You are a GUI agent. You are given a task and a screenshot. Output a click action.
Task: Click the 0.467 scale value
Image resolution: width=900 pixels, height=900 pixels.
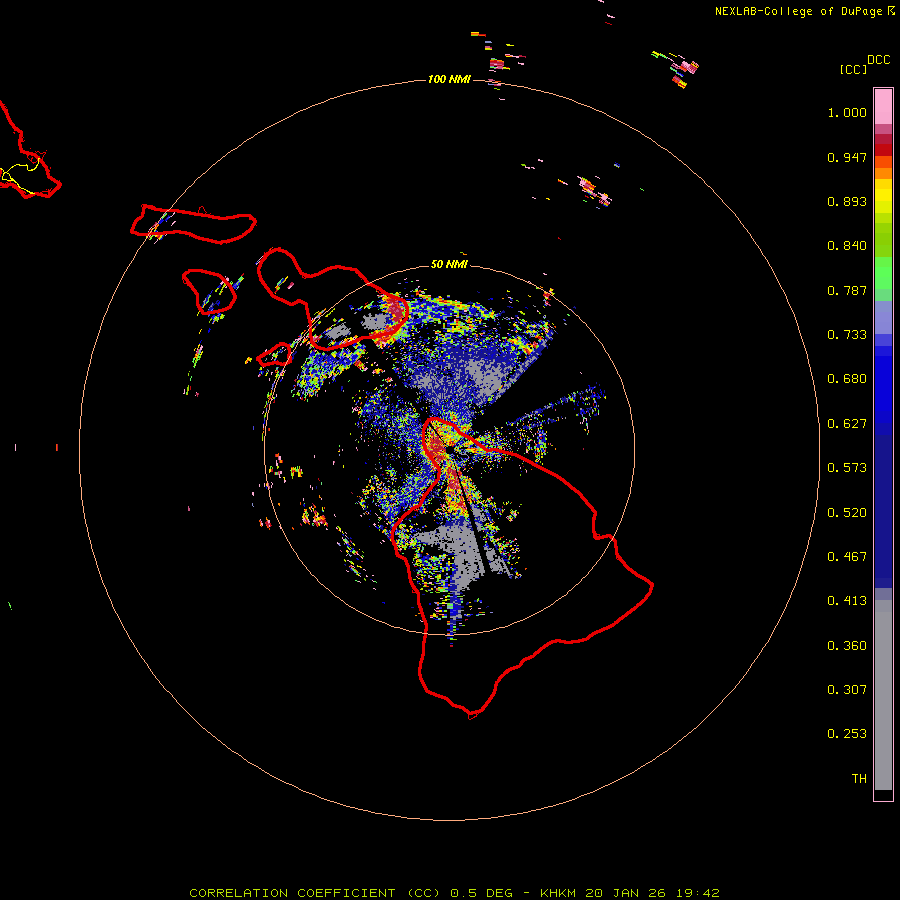[x=847, y=557]
